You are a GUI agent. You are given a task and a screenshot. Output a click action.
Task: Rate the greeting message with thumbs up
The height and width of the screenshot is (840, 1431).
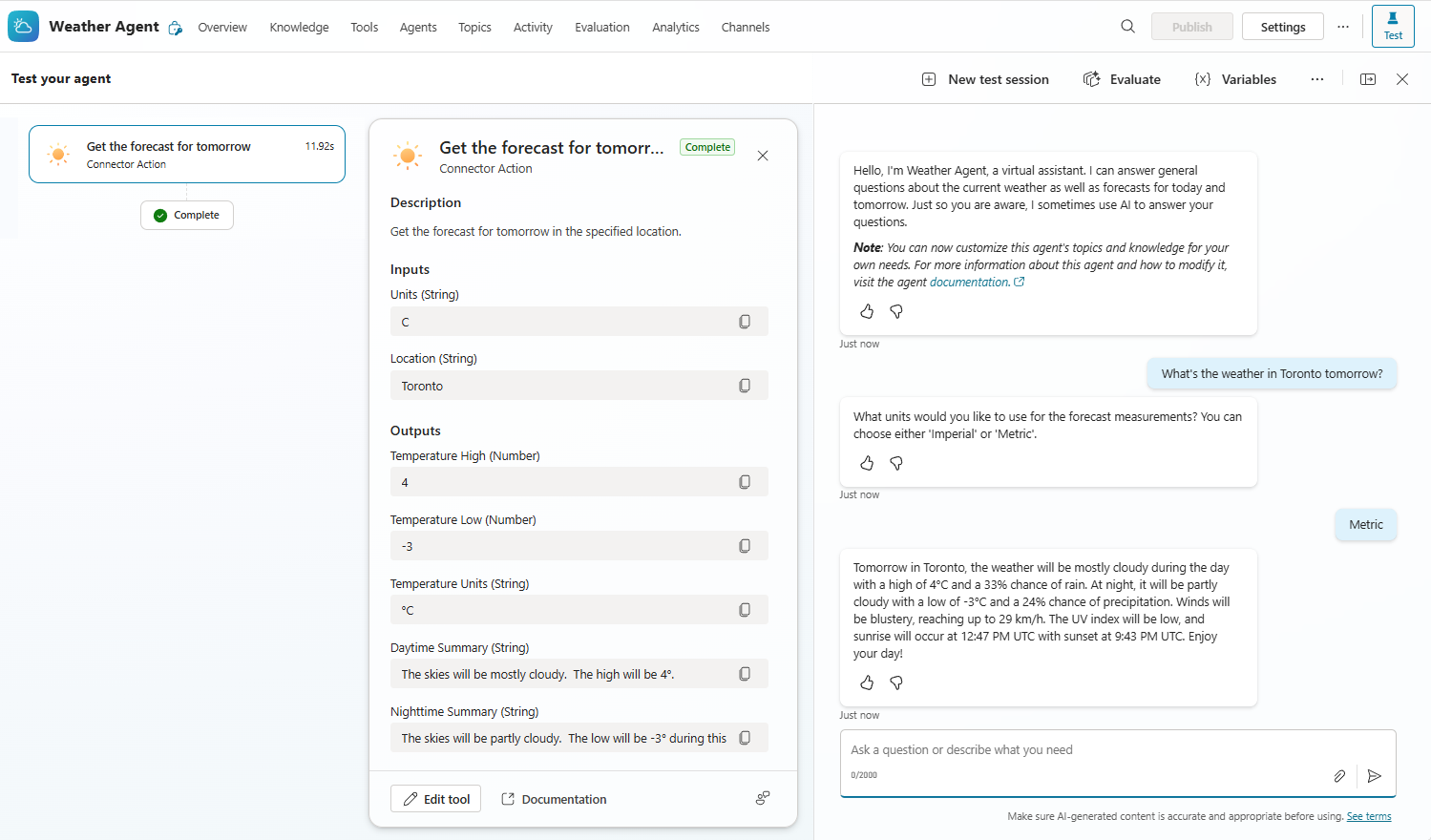tap(866, 311)
